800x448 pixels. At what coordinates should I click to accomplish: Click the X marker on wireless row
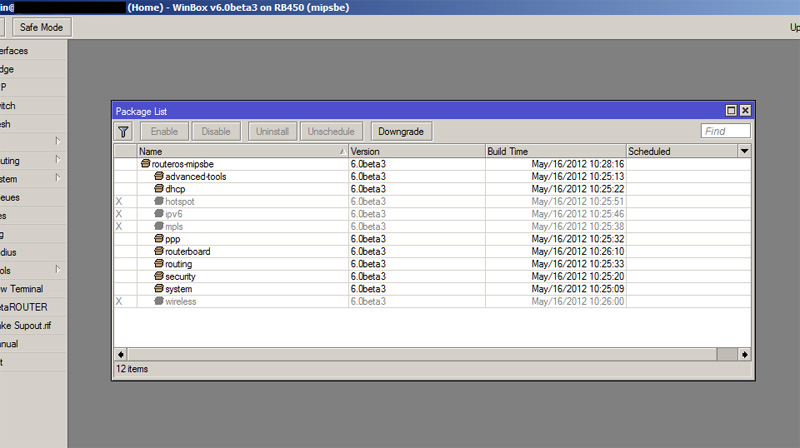[x=119, y=301]
